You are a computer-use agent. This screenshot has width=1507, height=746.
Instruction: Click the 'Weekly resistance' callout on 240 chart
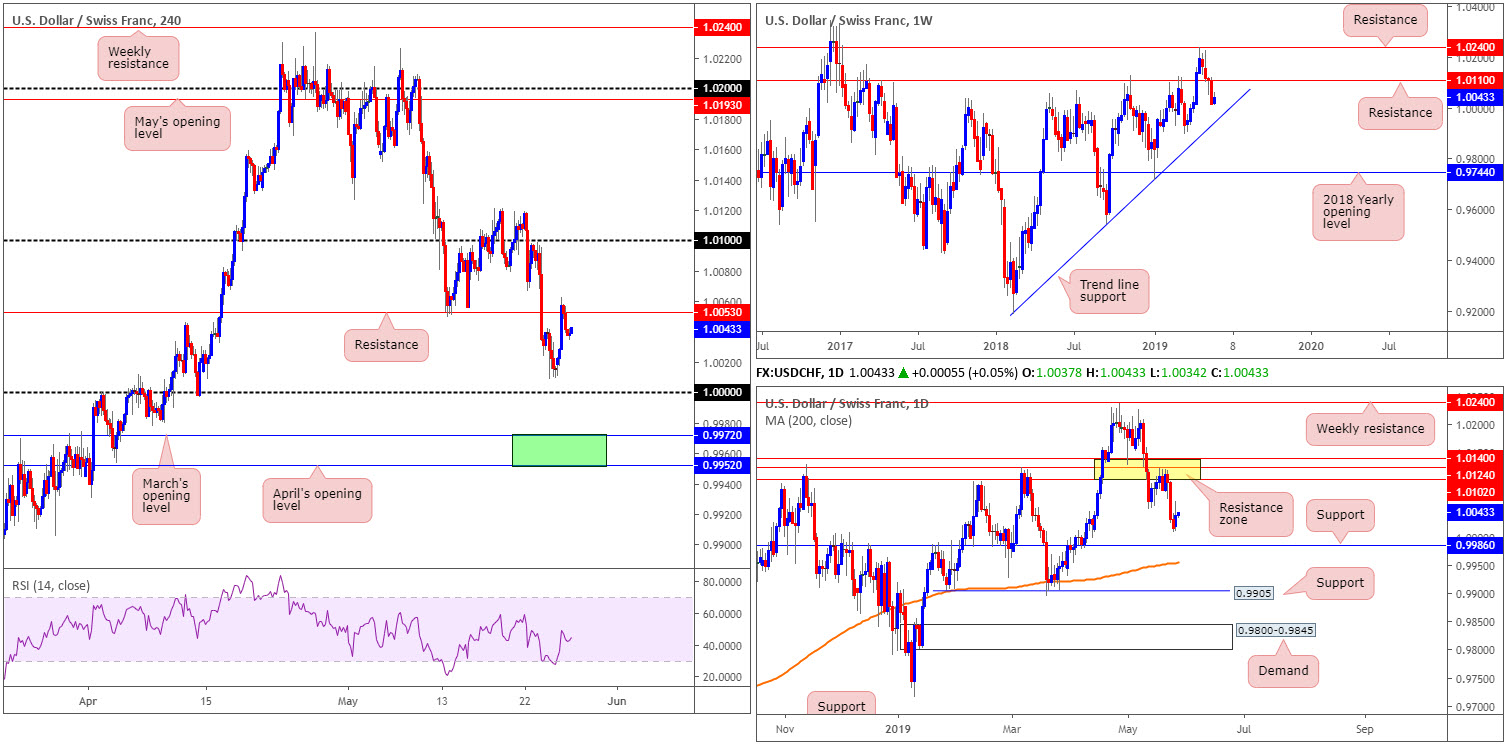(139, 59)
